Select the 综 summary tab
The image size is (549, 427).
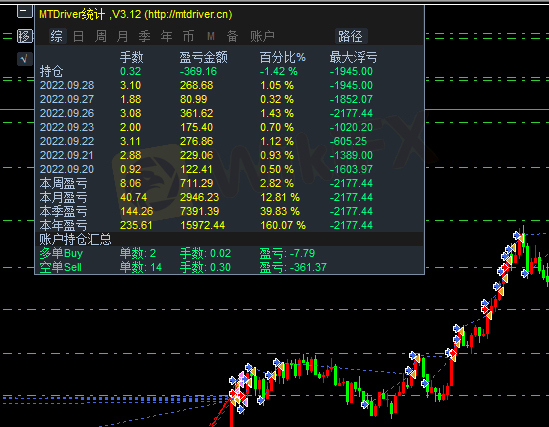pyautogui.click(x=57, y=36)
